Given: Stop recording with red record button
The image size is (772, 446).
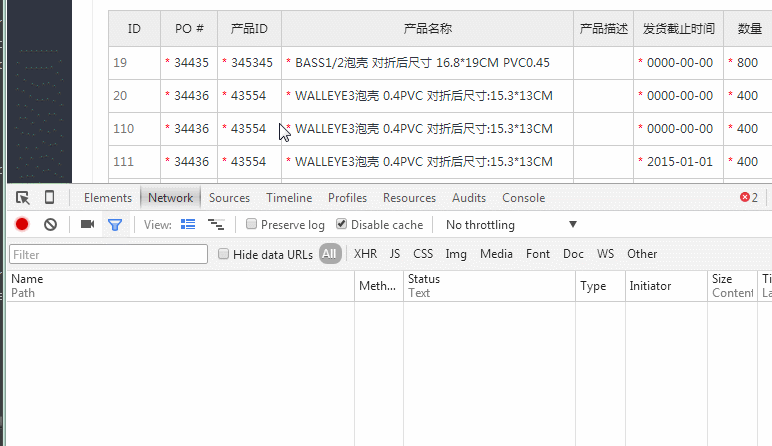Looking at the screenshot, I should (x=22, y=224).
